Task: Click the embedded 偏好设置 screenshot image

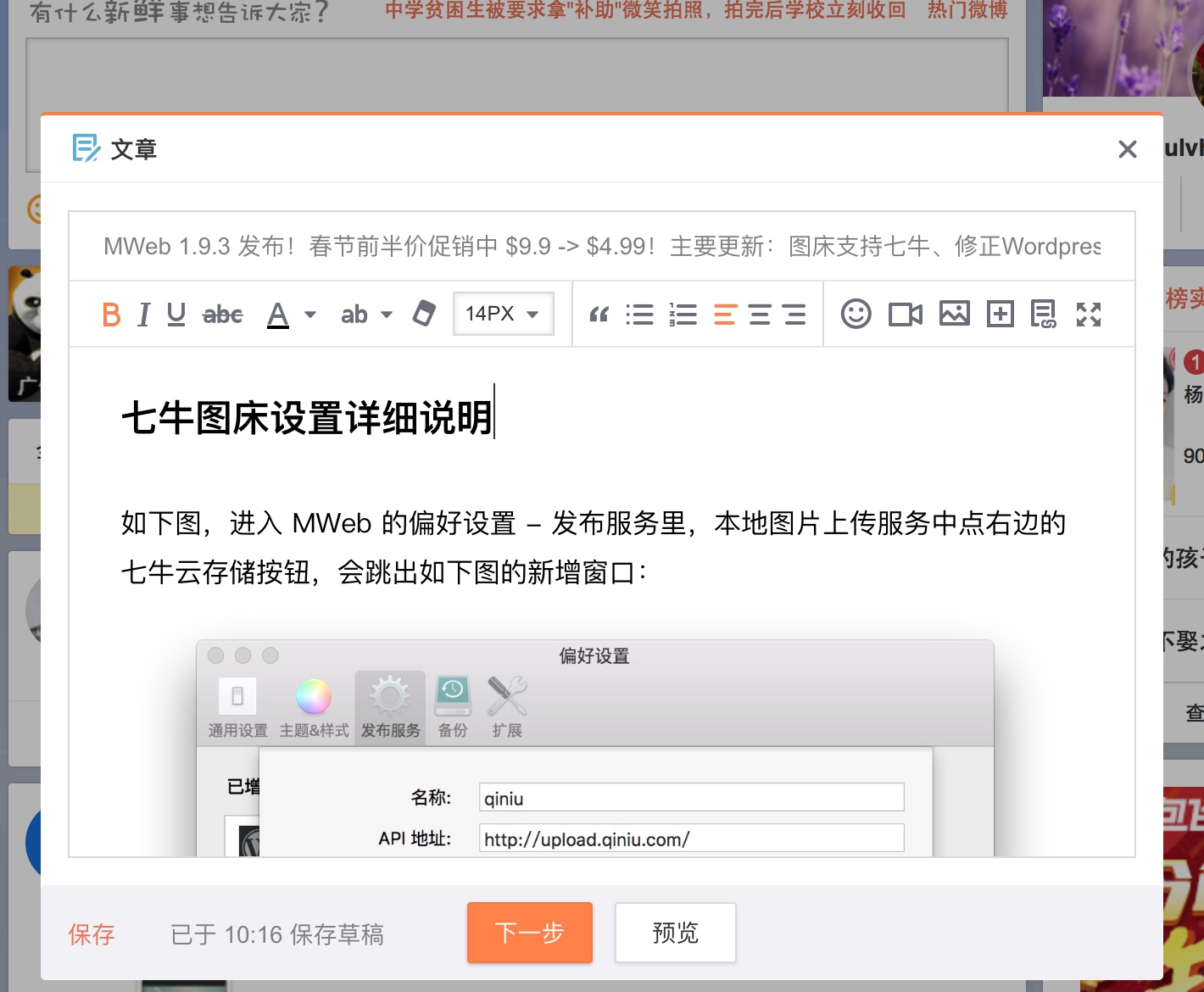Action: click(x=595, y=748)
